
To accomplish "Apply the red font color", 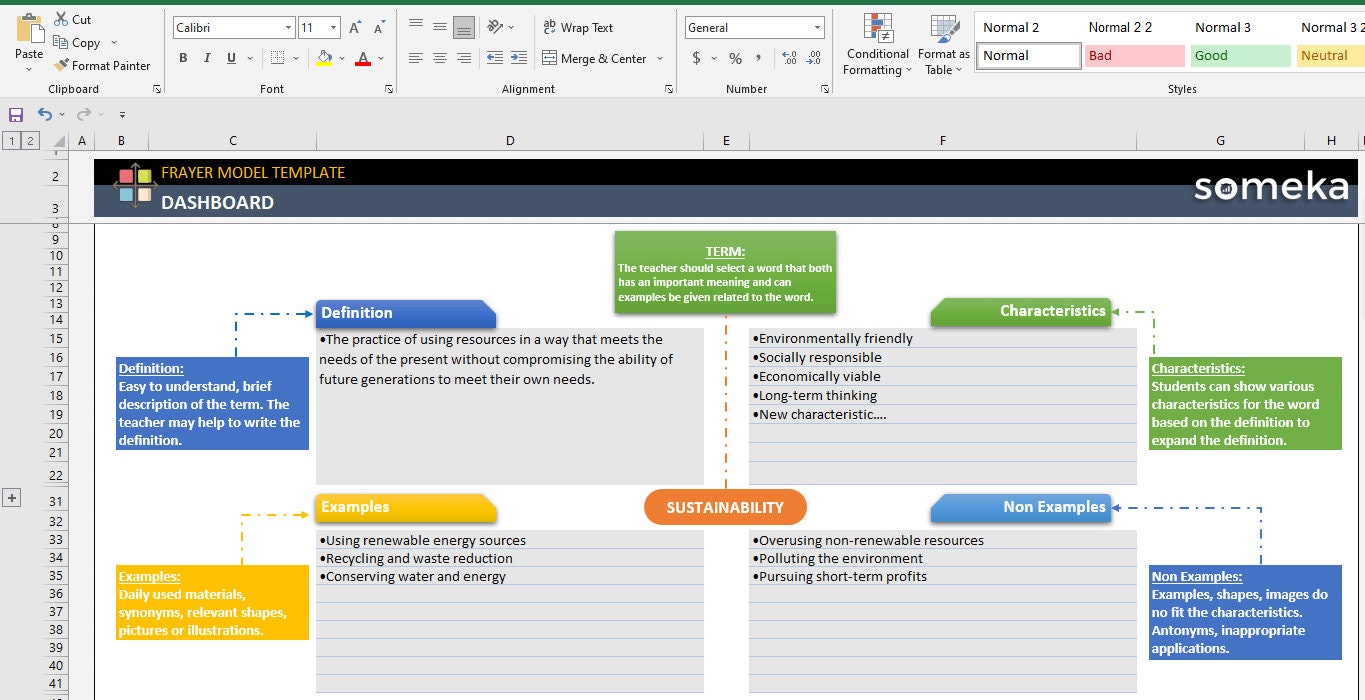I will (363, 59).
